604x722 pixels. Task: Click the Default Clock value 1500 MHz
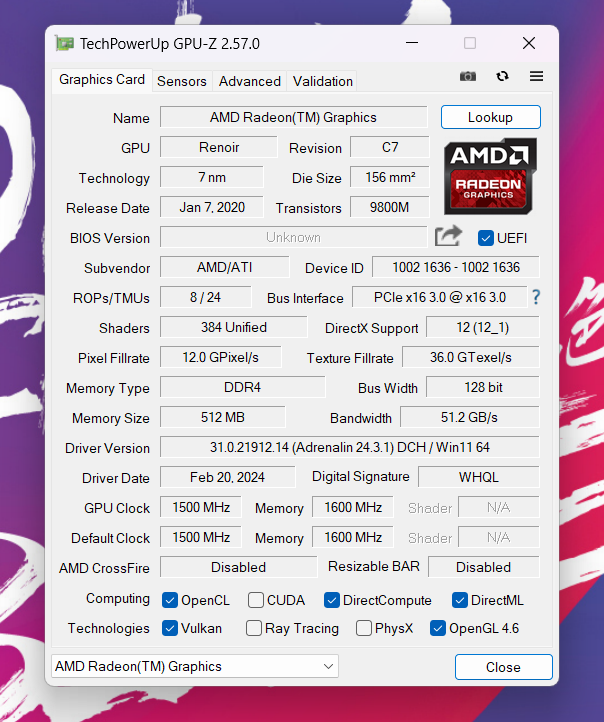(x=201, y=537)
